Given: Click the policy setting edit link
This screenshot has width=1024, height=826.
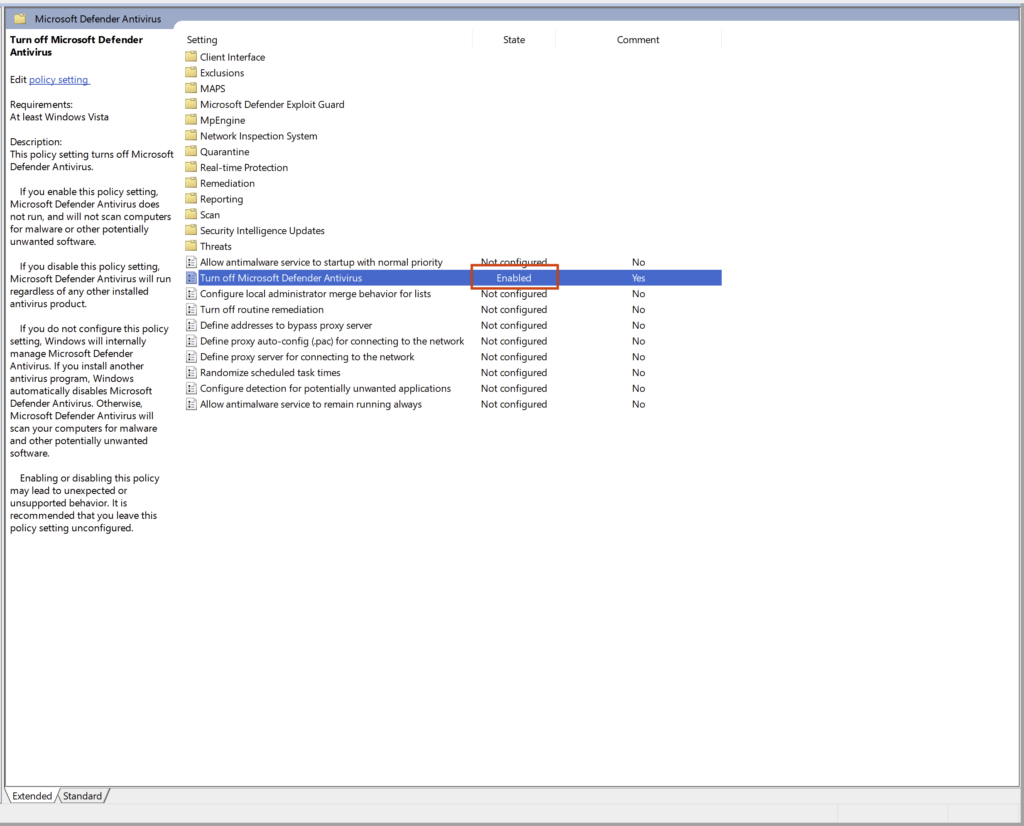Looking at the screenshot, I should pos(59,80).
